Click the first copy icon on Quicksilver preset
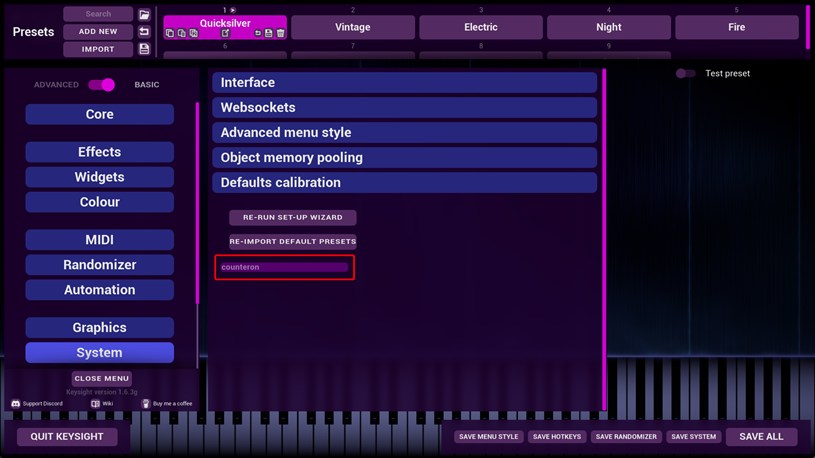 pyautogui.click(x=169, y=33)
